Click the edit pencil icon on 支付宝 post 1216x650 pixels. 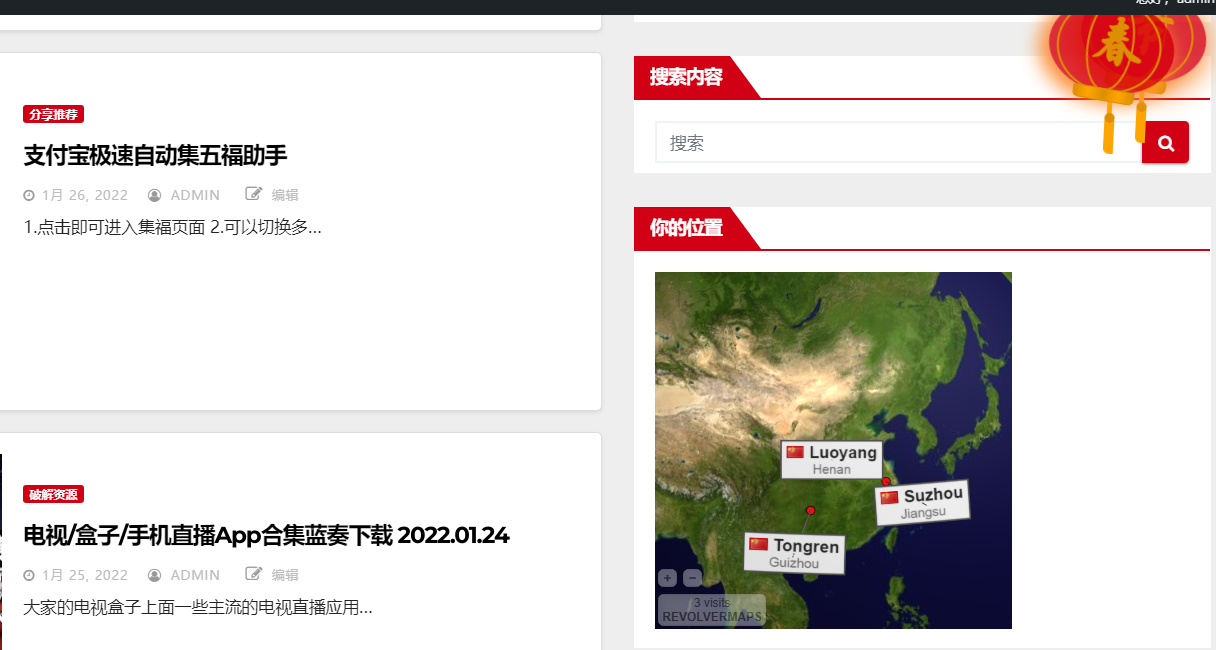(254, 194)
